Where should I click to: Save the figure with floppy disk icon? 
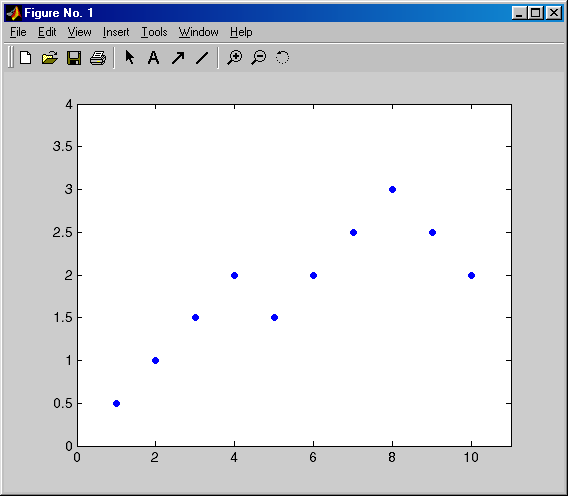click(x=74, y=58)
